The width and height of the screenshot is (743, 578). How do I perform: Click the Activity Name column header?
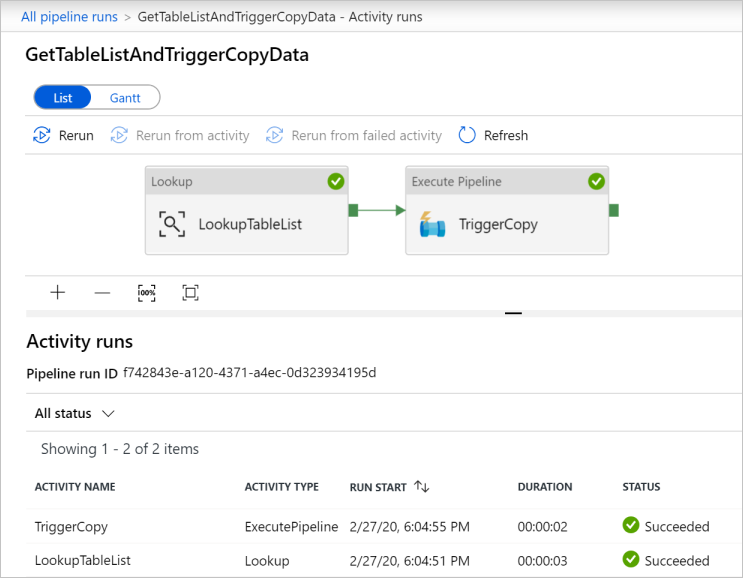75,487
